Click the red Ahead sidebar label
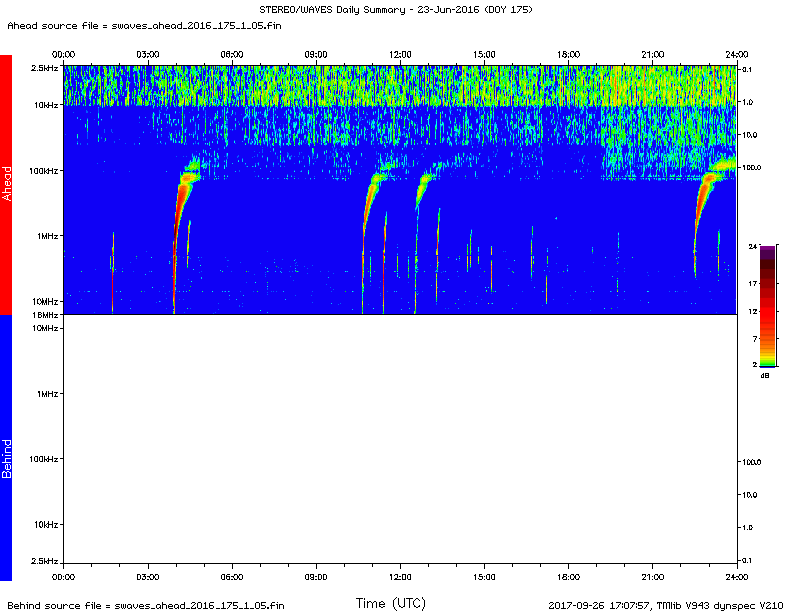792x612 pixels. 6,184
